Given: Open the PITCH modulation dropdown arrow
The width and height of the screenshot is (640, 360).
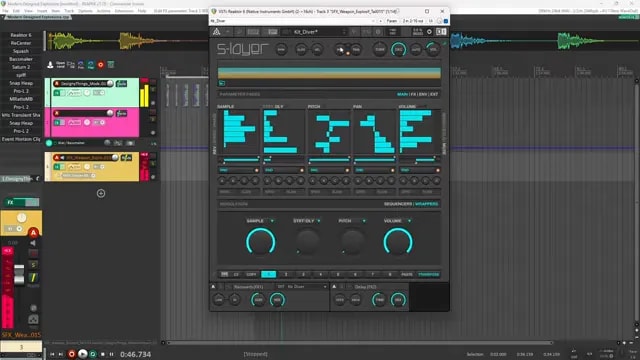Looking at the screenshot, I should click(364, 221).
